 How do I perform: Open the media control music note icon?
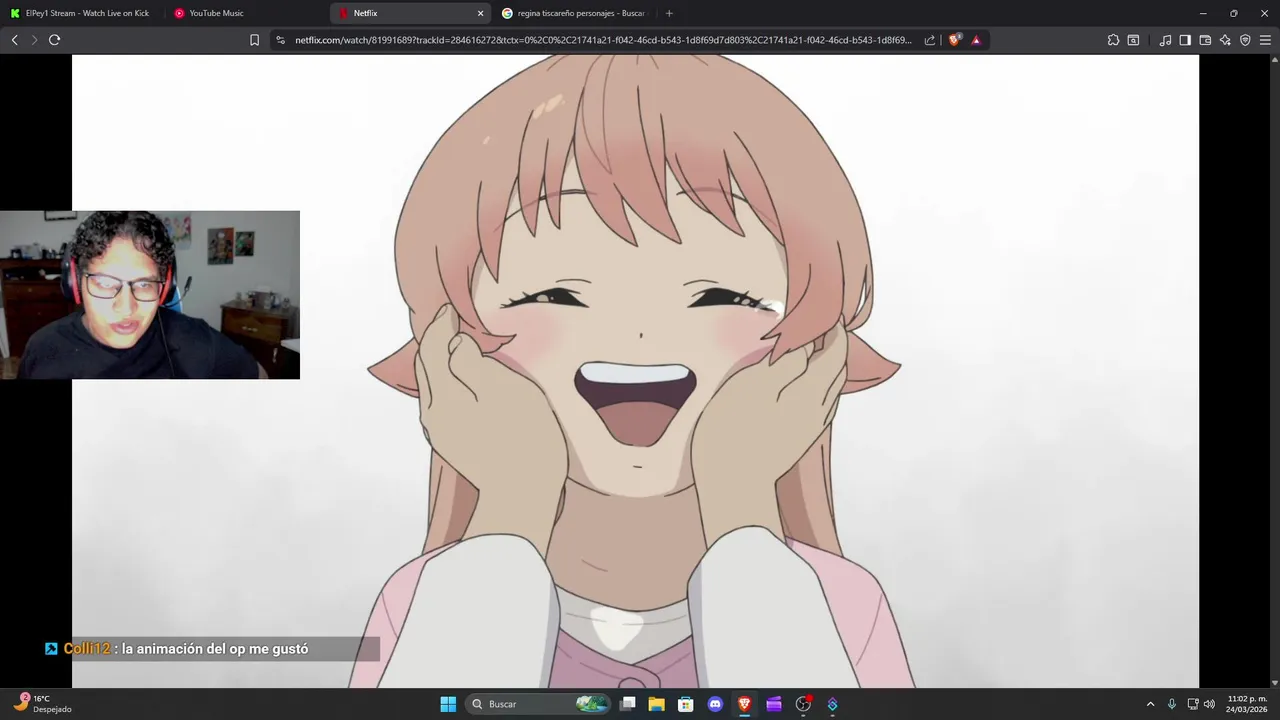pyautogui.click(x=1165, y=40)
